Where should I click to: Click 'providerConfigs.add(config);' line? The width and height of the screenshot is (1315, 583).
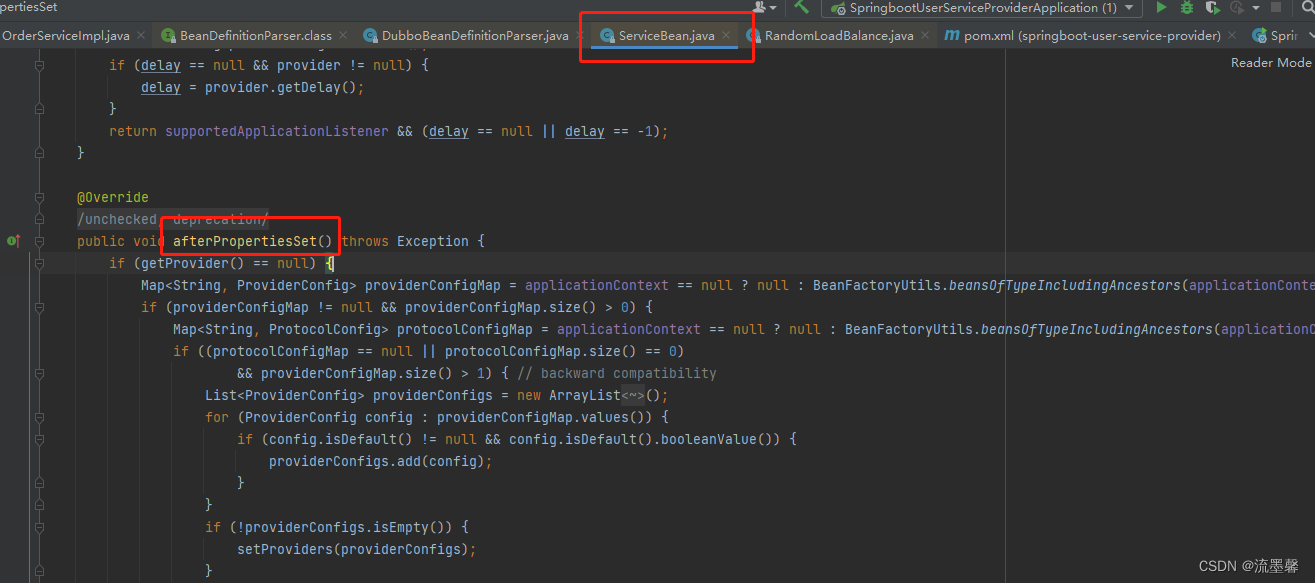coord(381,461)
